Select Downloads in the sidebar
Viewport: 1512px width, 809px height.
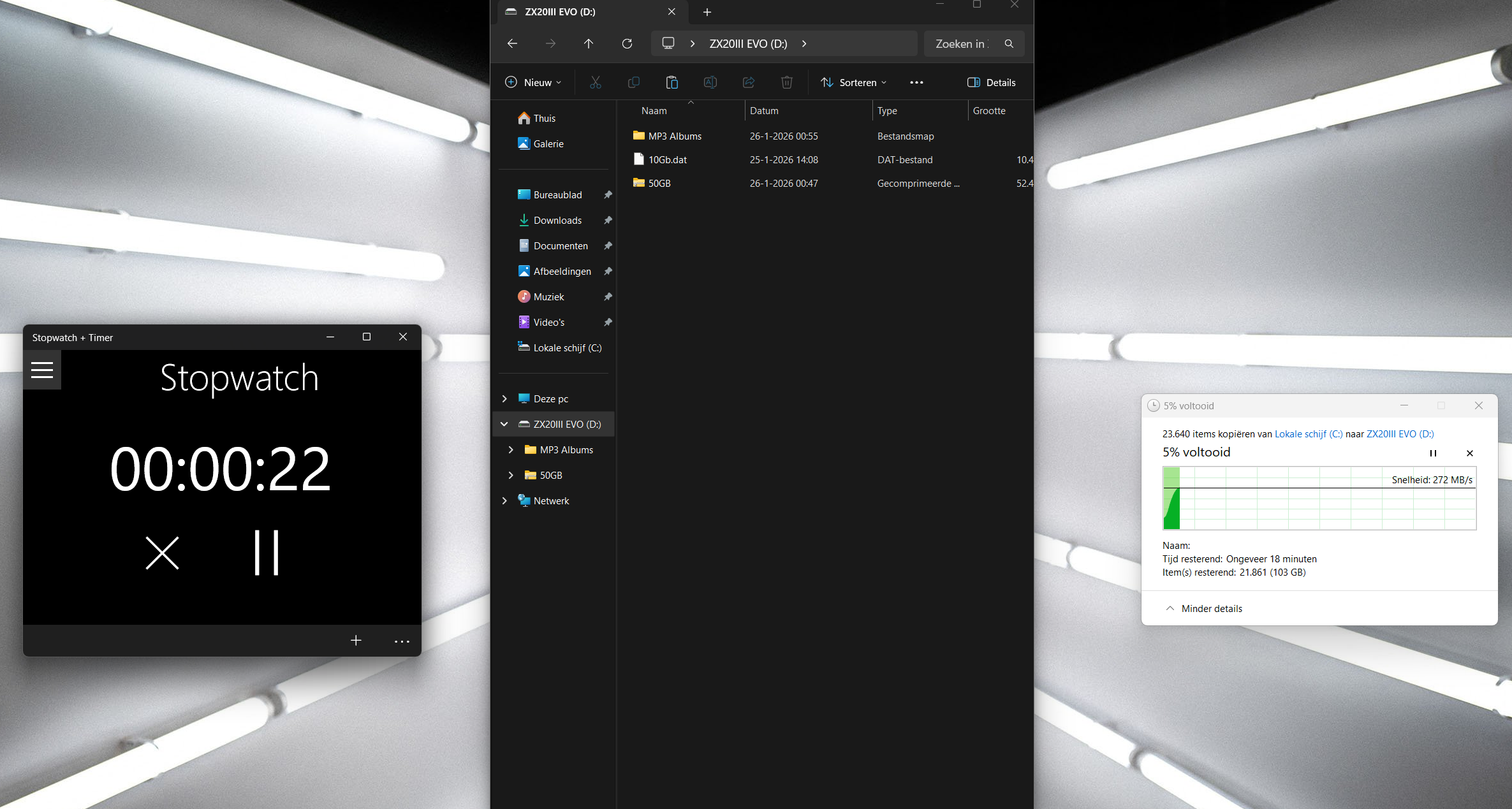(x=557, y=220)
